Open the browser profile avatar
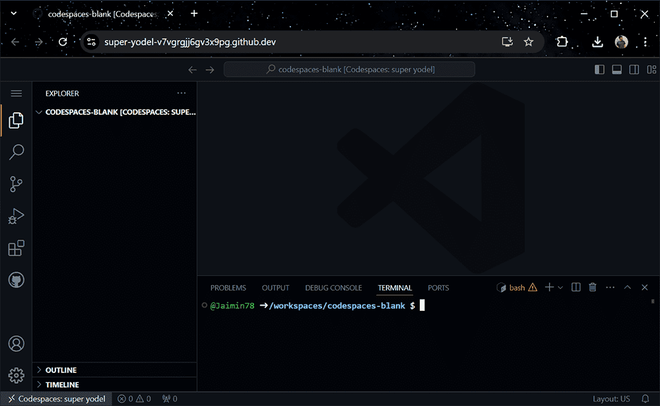This screenshot has width=660, height=406. coord(621,42)
